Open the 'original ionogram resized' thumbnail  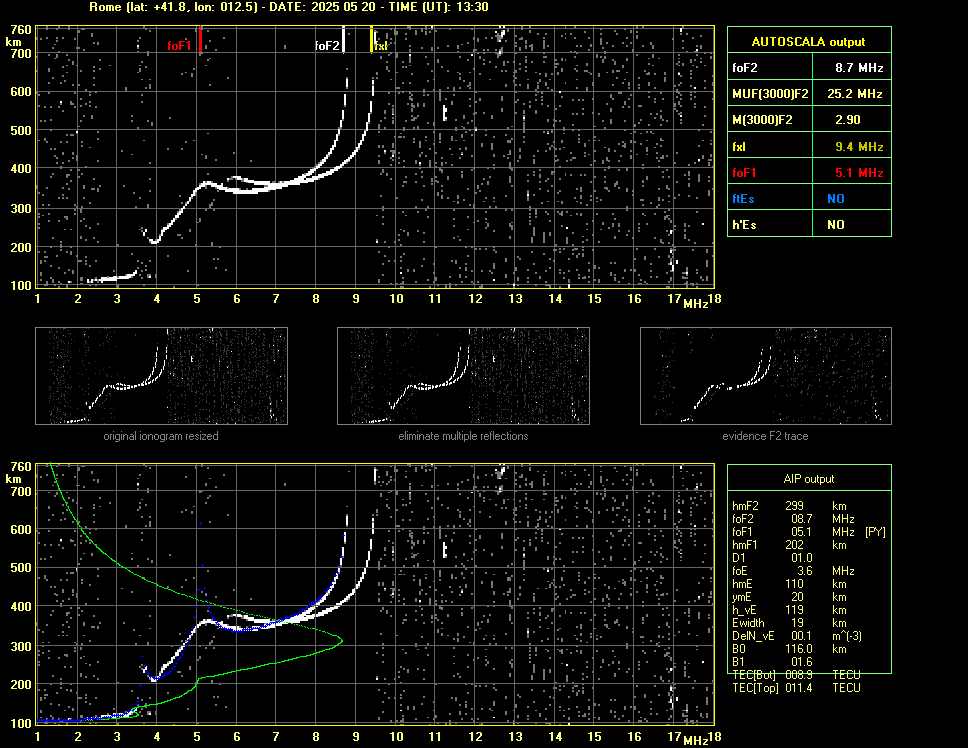point(161,376)
